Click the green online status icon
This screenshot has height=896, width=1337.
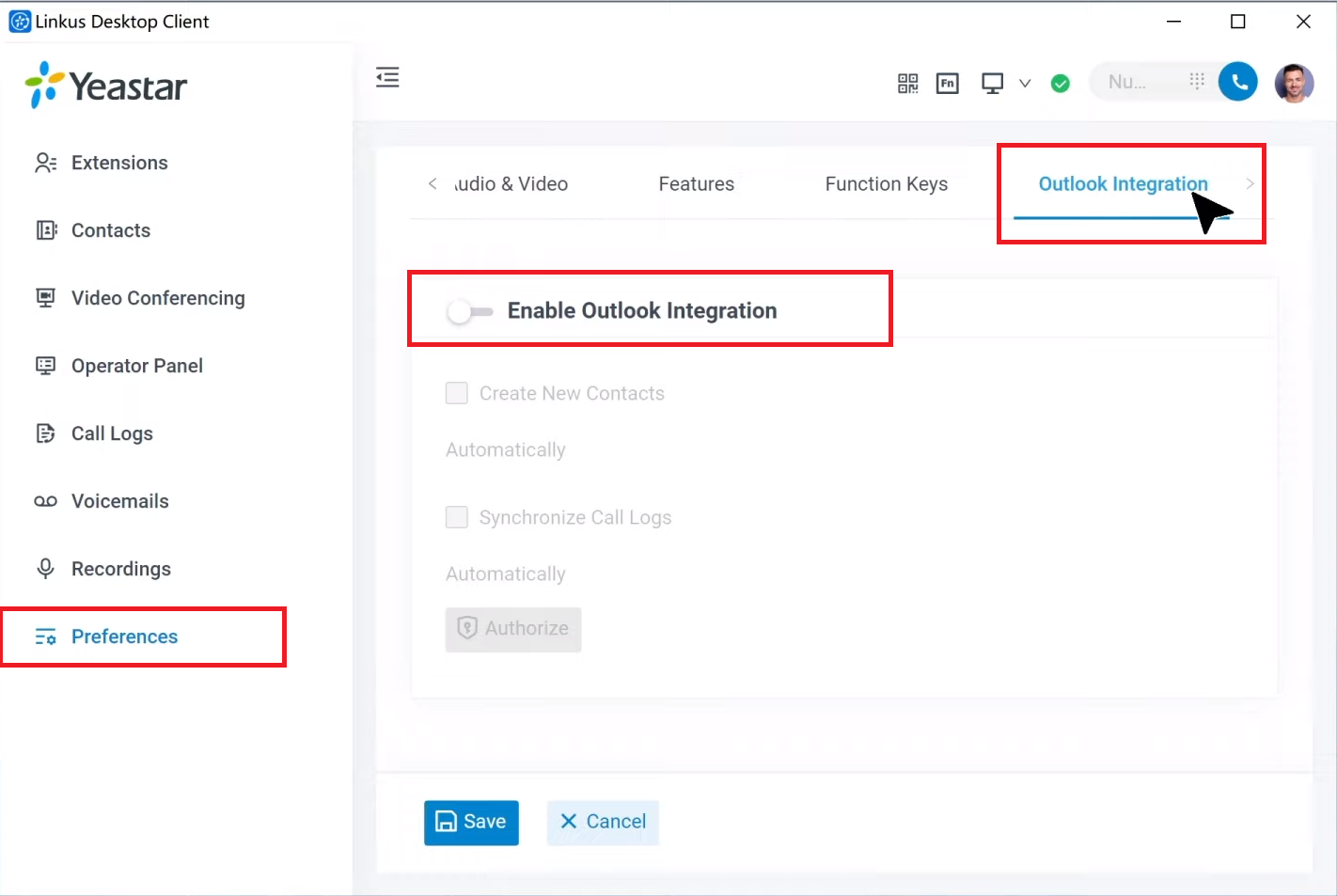click(x=1060, y=83)
